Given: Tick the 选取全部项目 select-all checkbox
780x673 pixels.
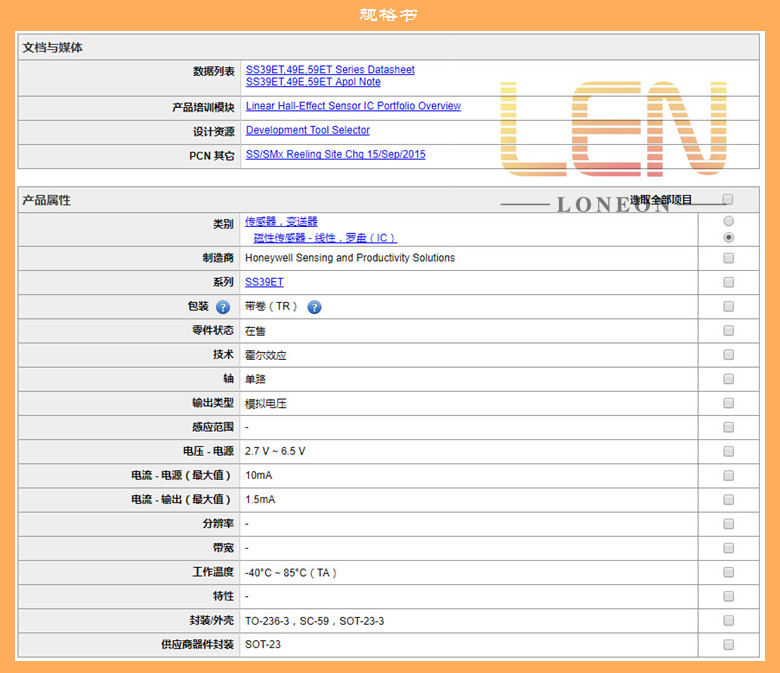Looking at the screenshot, I should point(728,199).
